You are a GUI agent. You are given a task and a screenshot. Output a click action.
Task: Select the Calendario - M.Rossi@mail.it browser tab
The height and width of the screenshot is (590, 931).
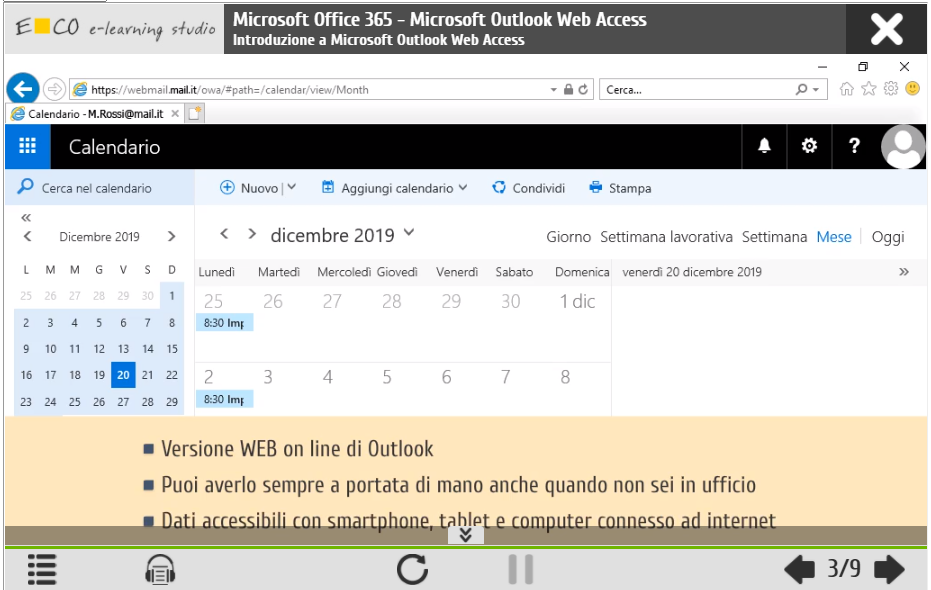point(95,113)
